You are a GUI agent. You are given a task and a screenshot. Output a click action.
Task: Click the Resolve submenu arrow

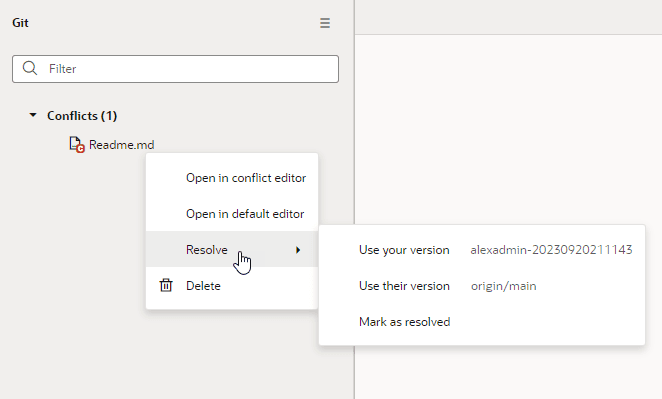[x=298, y=250]
